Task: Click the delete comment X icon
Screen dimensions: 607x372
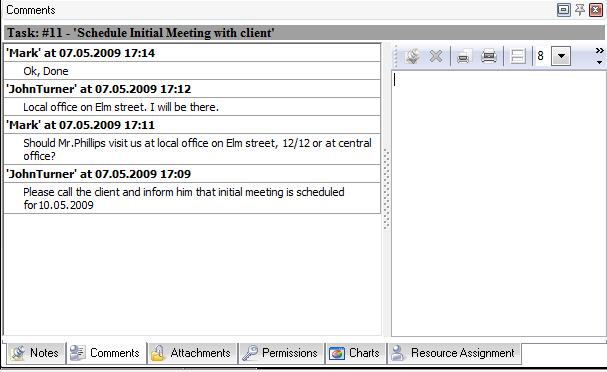Action: pyautogui.click(x=436, y=57)
